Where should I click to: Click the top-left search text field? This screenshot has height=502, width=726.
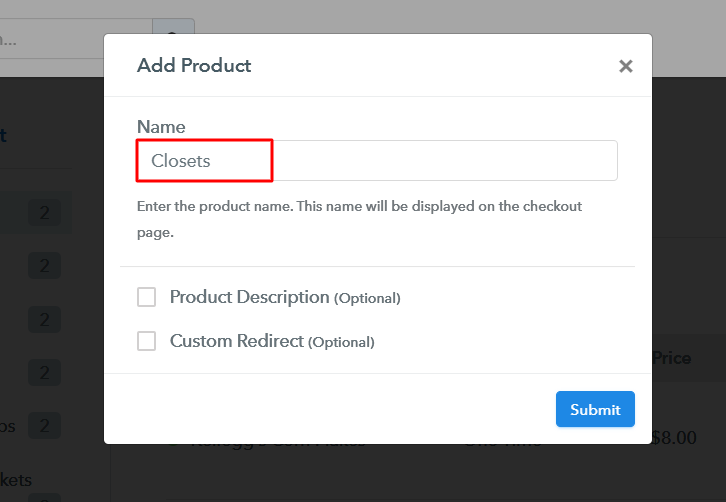[75, 38]
